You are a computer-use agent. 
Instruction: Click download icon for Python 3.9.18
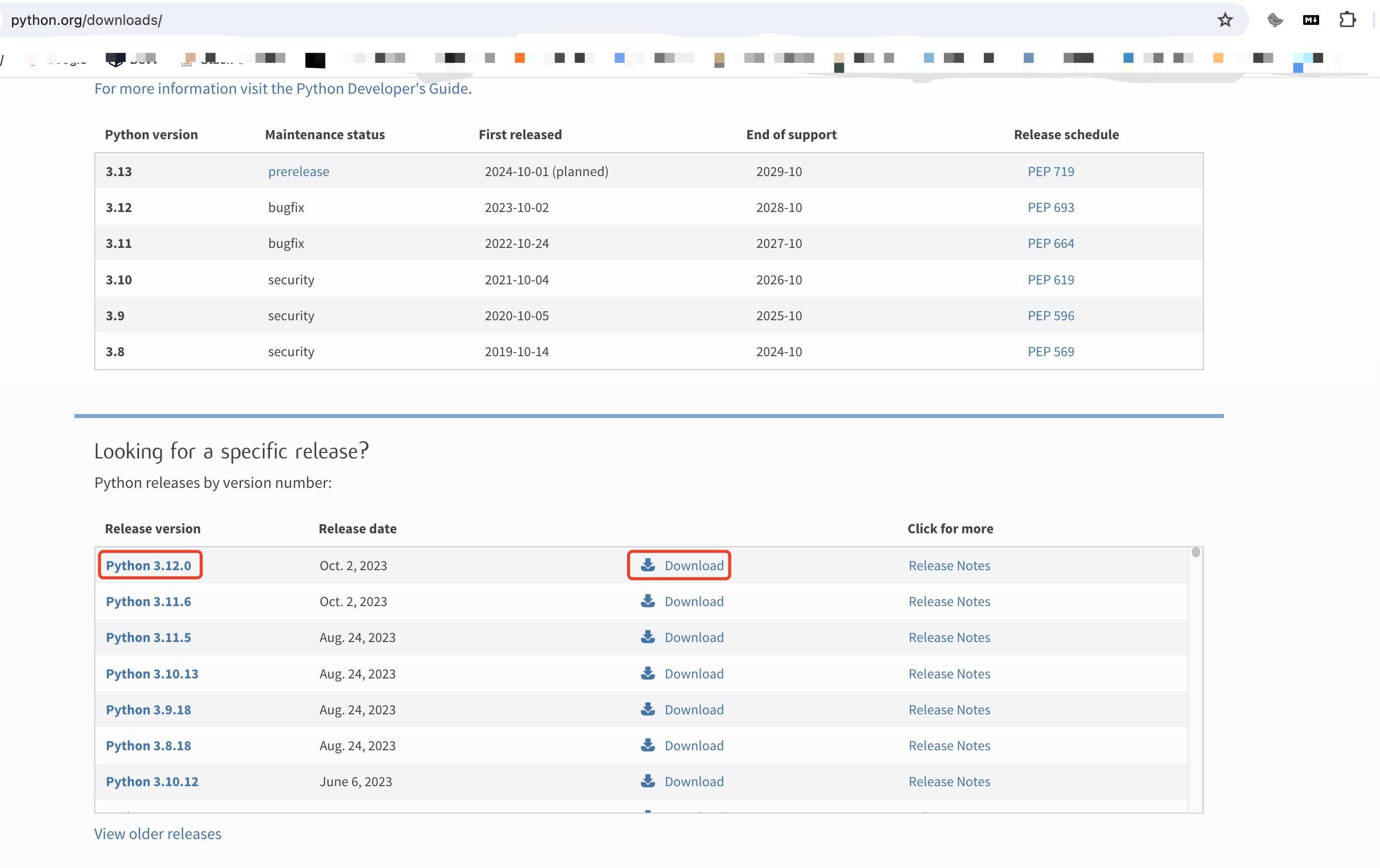click(648, 709)
